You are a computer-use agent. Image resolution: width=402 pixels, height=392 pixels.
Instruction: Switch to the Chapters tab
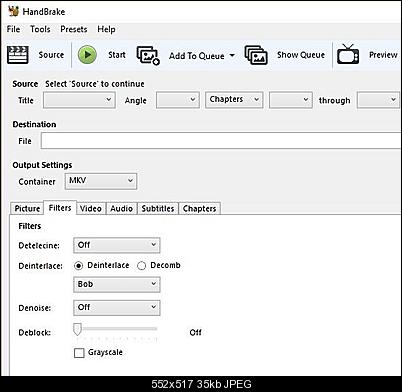199,209
